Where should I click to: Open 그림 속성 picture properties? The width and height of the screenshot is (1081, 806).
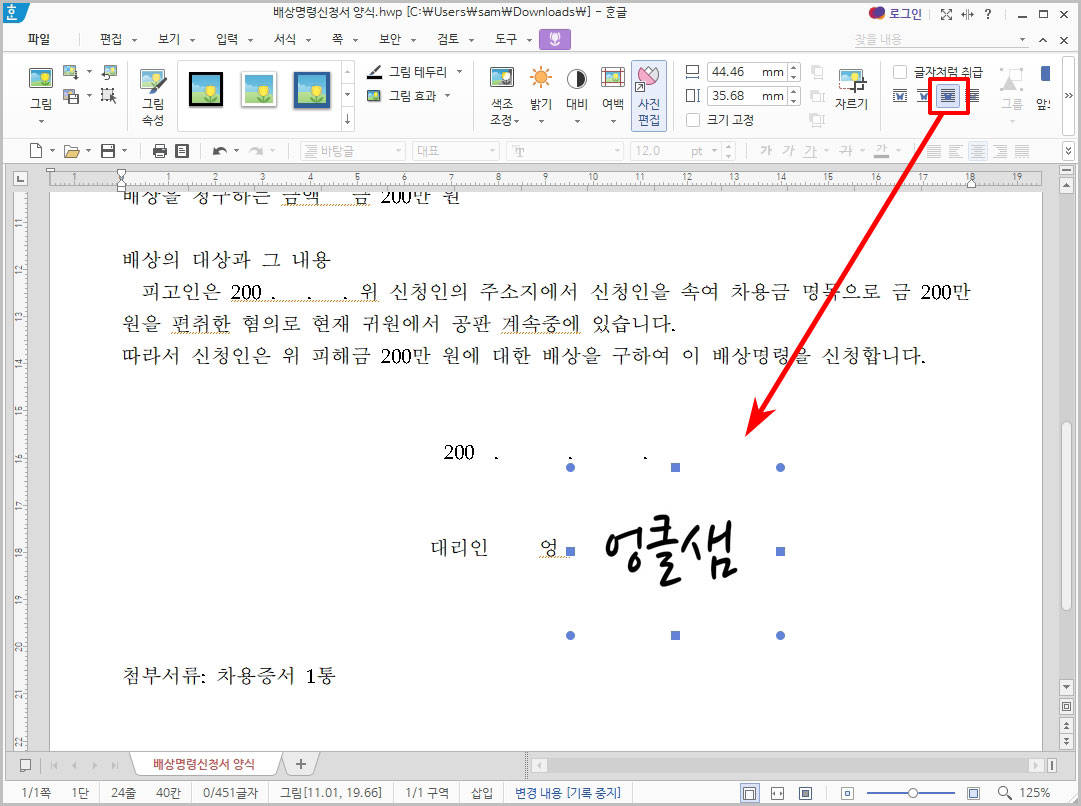[152, 90]
